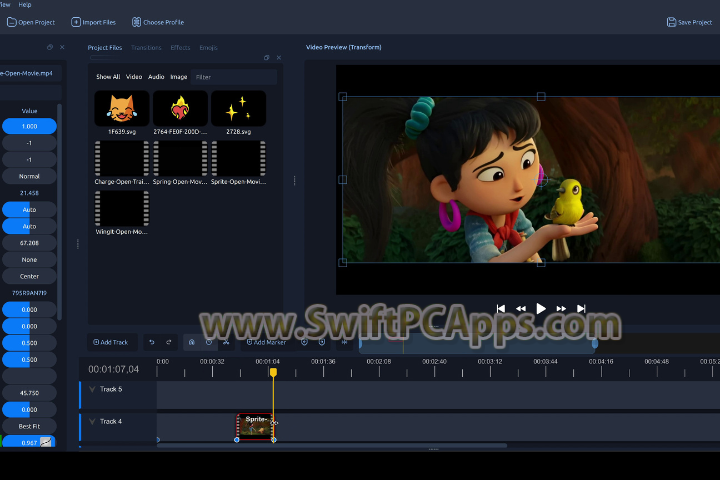Select the Sprite clip on Track 4
Viewport: 720px width, 480px height.
pos(254,427)
